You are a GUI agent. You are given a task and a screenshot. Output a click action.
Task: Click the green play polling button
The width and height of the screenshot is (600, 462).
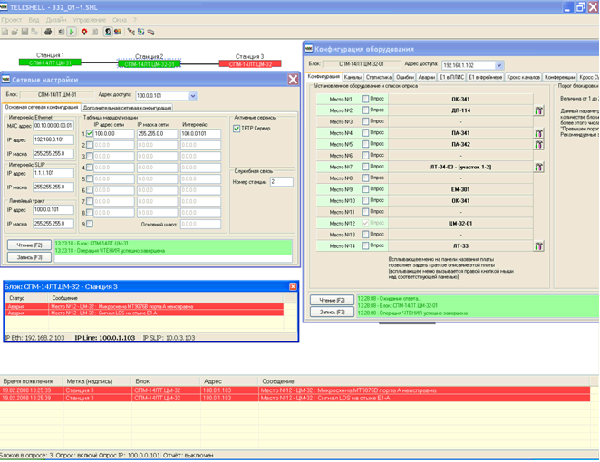(72, 32)
